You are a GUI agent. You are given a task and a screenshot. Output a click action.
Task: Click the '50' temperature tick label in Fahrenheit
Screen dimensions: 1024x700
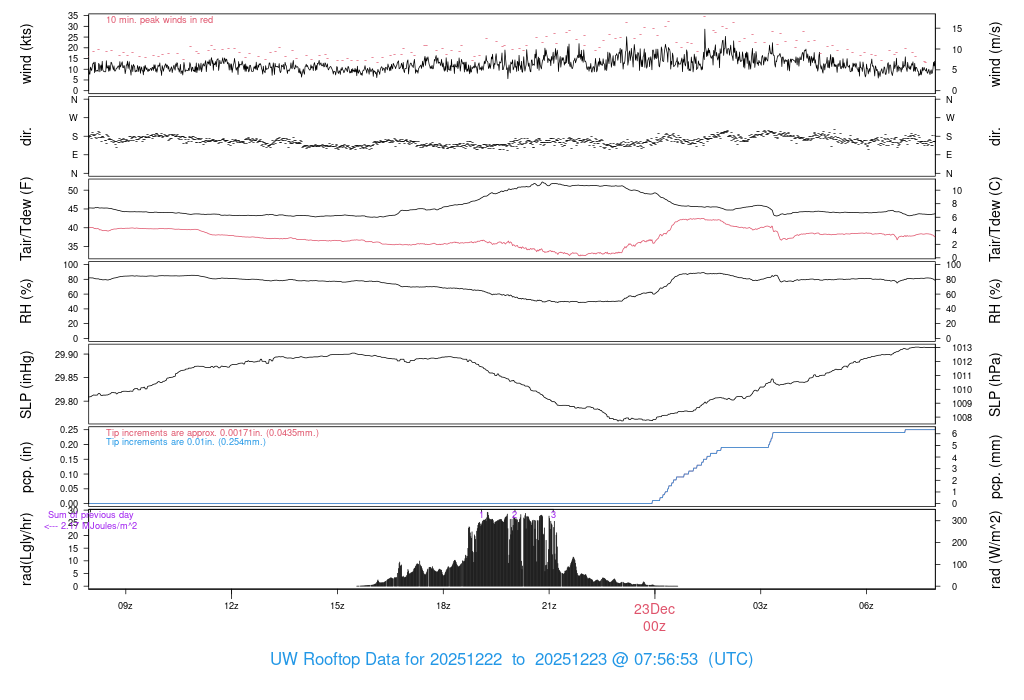pyautogui.click(x=73, y=191)
